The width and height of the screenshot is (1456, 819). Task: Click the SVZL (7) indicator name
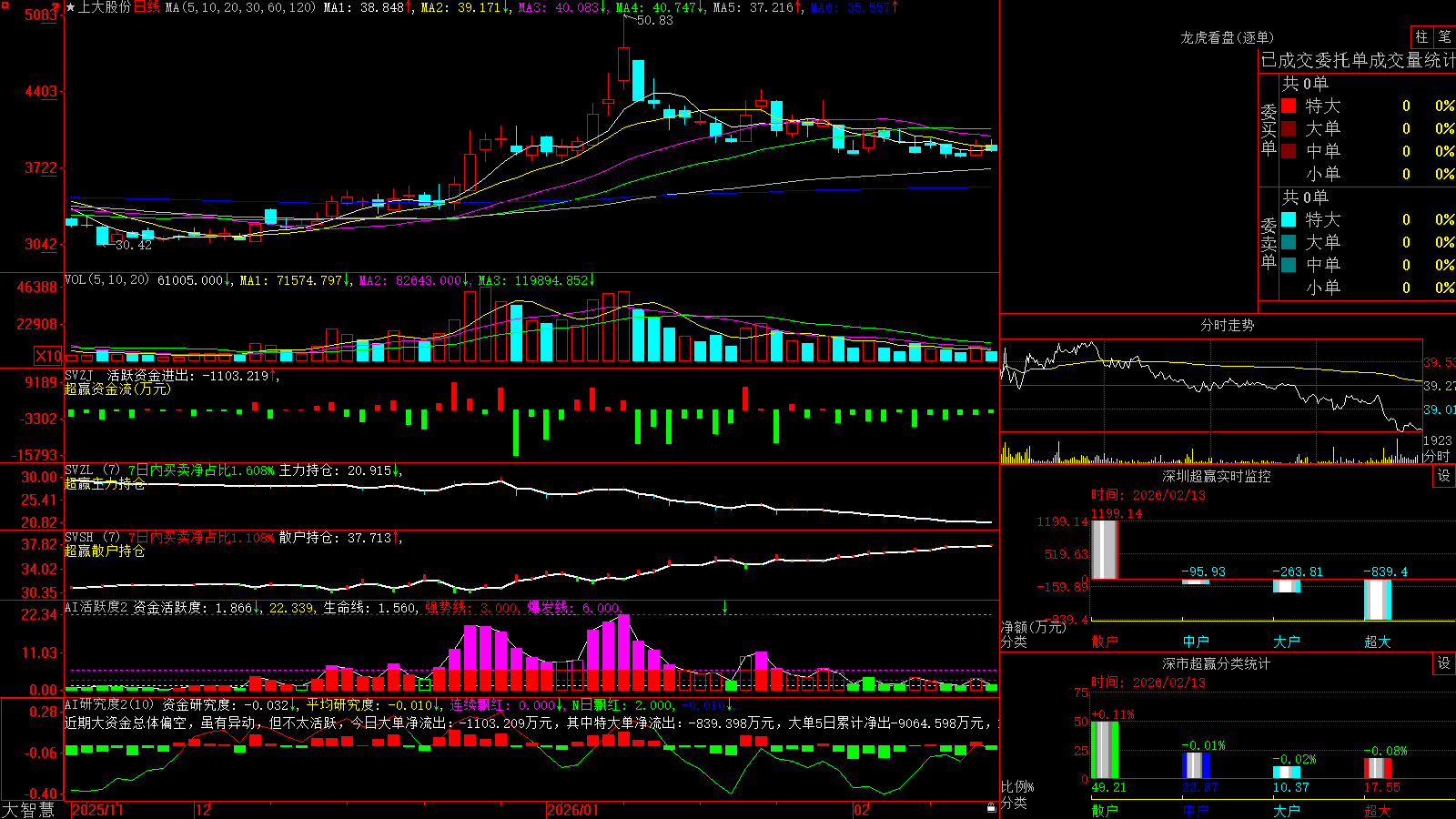(92, 470)
